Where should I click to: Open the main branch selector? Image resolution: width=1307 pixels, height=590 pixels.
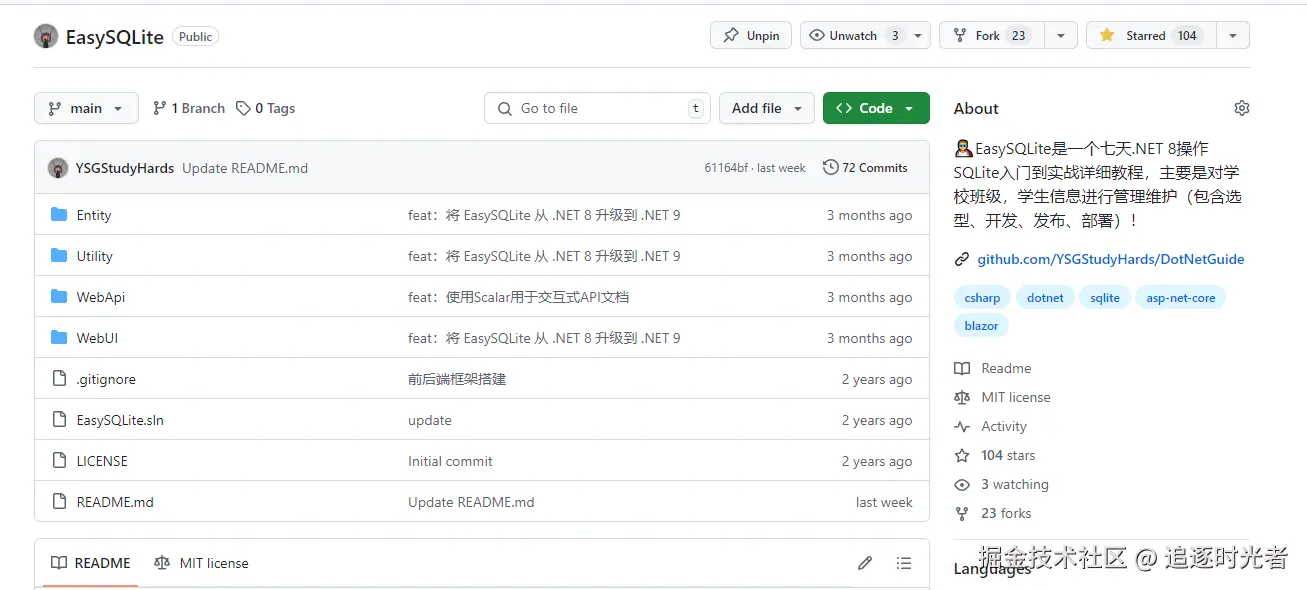86,108
